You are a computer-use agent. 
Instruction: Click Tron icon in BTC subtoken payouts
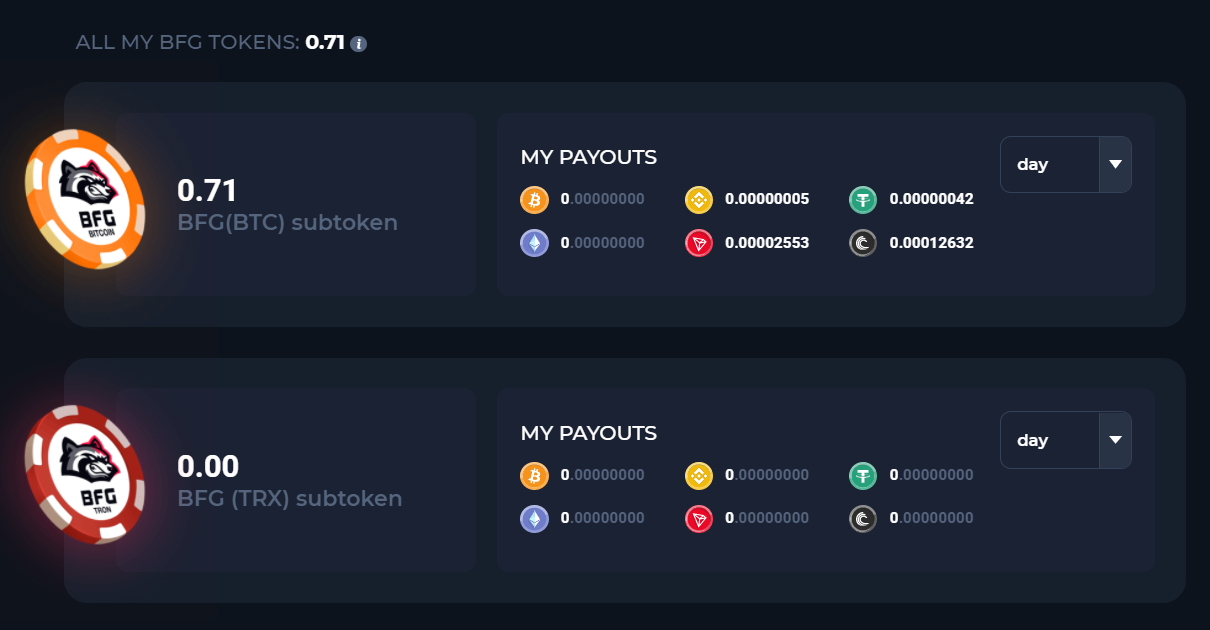(699, 242)
